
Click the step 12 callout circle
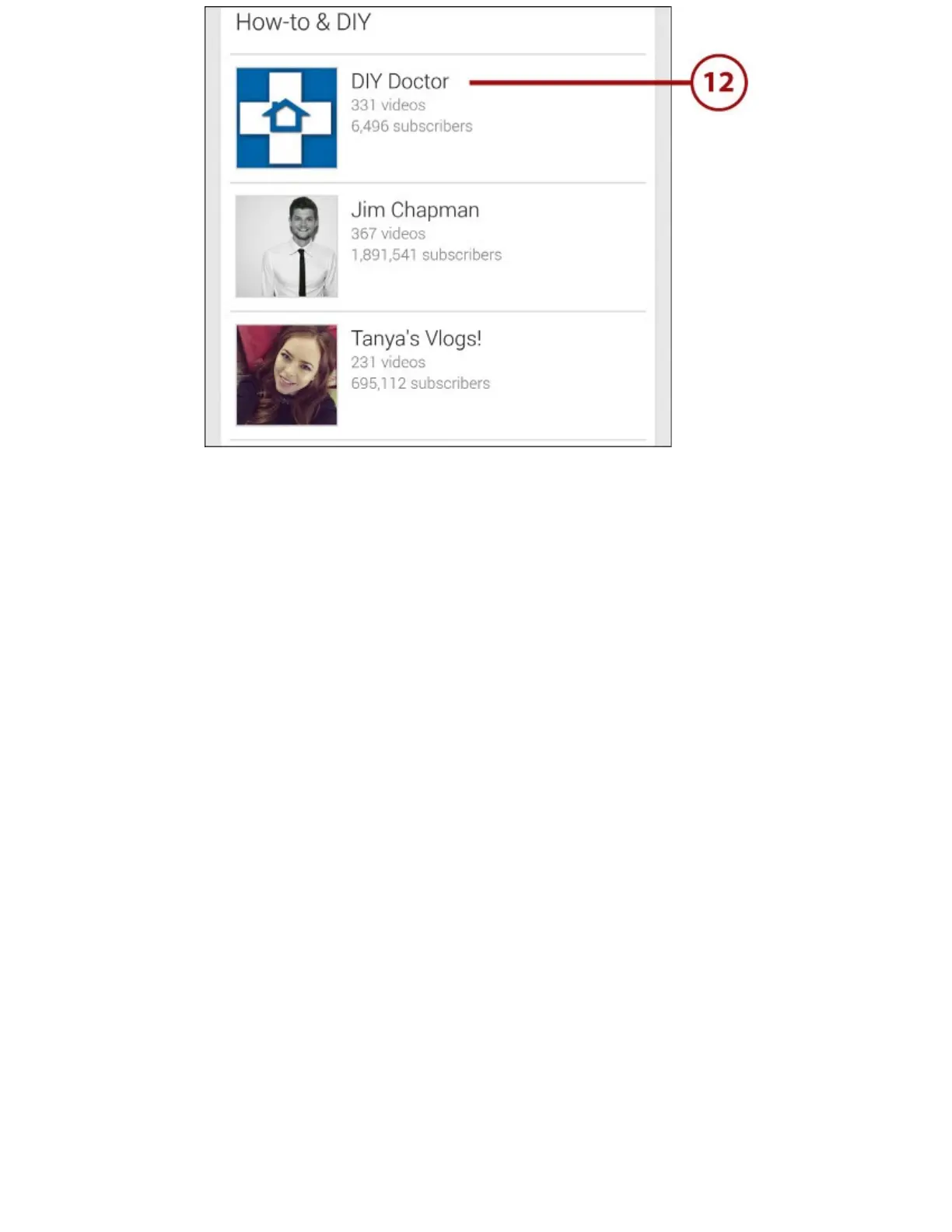coord(719,82)
